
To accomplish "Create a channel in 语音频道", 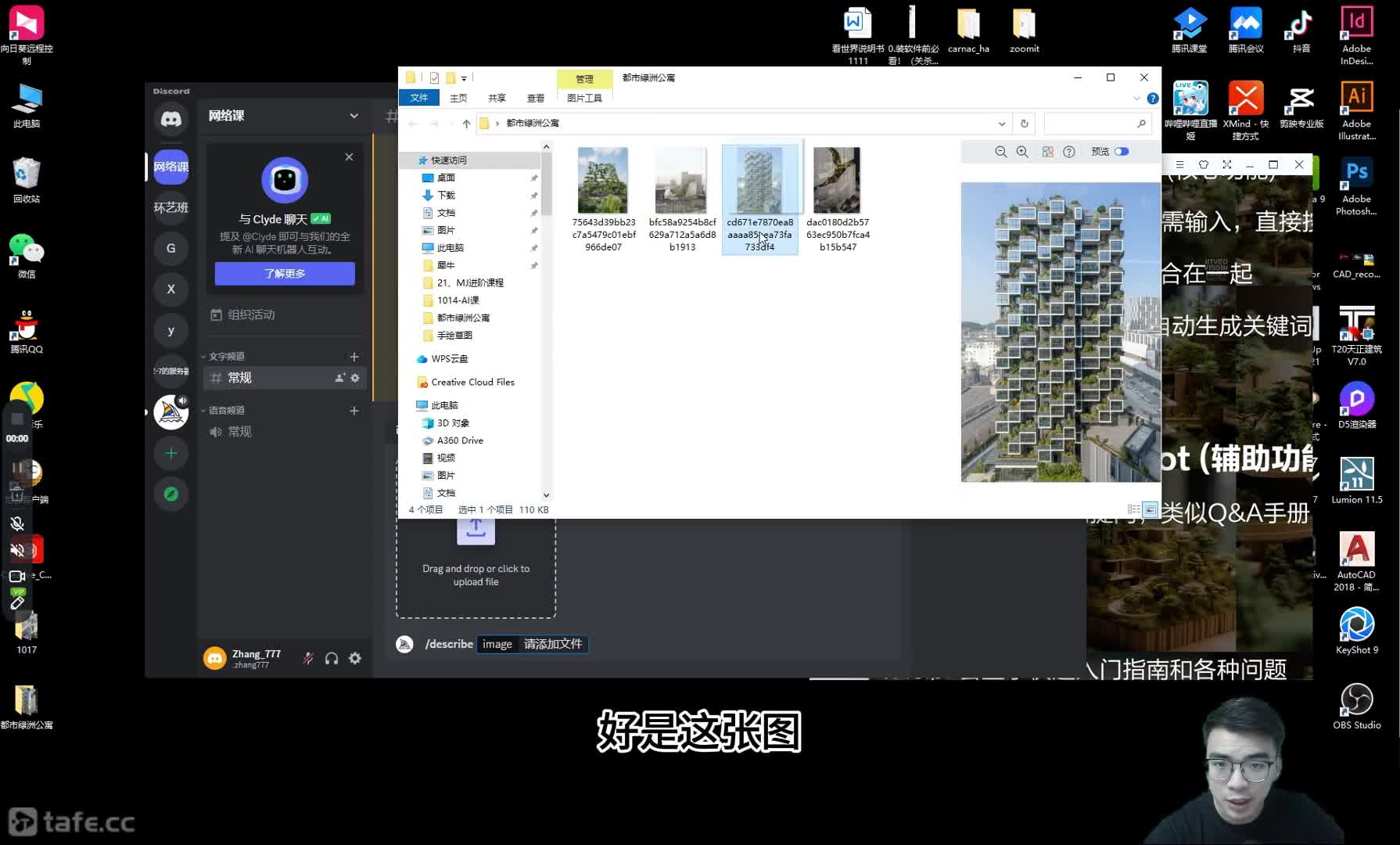I will 354,411.
